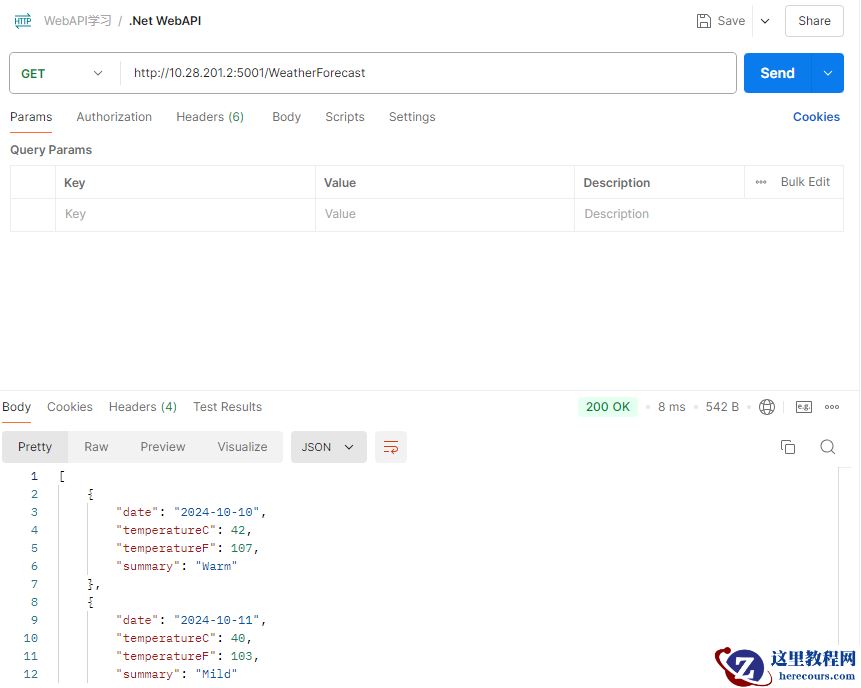861x688 pixels.
Task: Click the "Warm" summary value
Action: [216, 566]
